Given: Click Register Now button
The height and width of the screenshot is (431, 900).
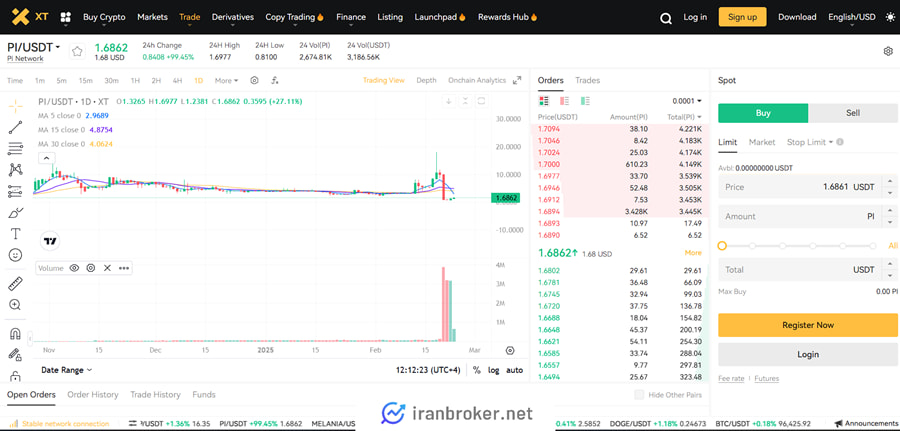Looking at the screenshot, I should 808,325.
